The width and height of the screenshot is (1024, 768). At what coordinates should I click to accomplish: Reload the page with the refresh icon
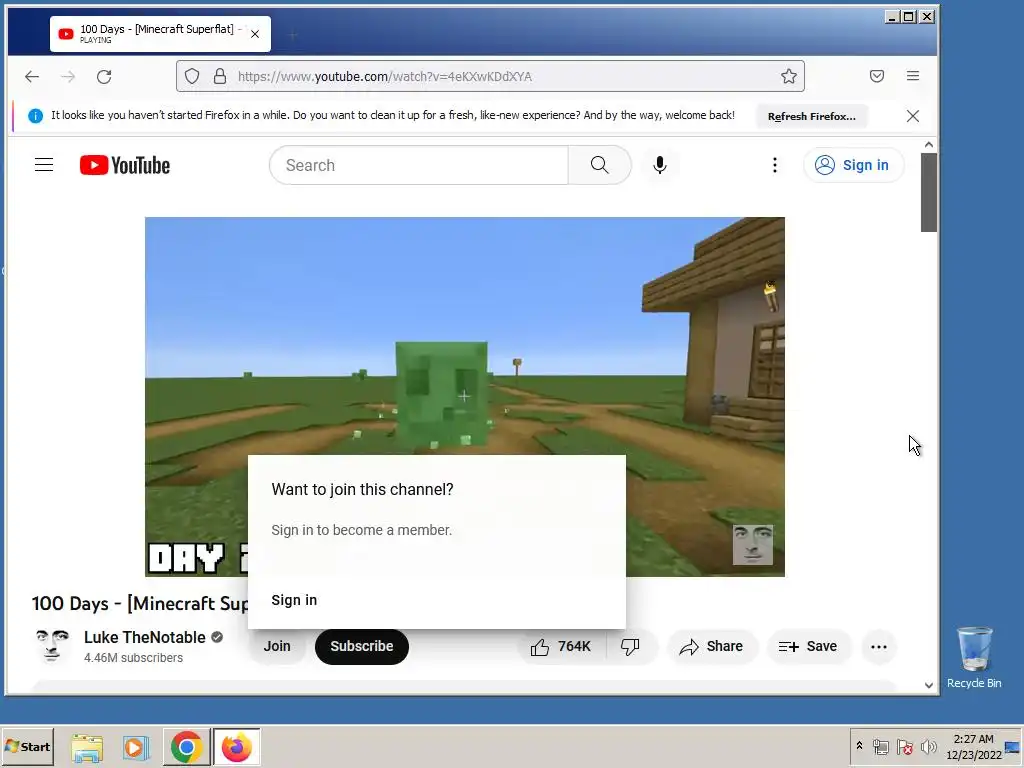coord(104,76)
